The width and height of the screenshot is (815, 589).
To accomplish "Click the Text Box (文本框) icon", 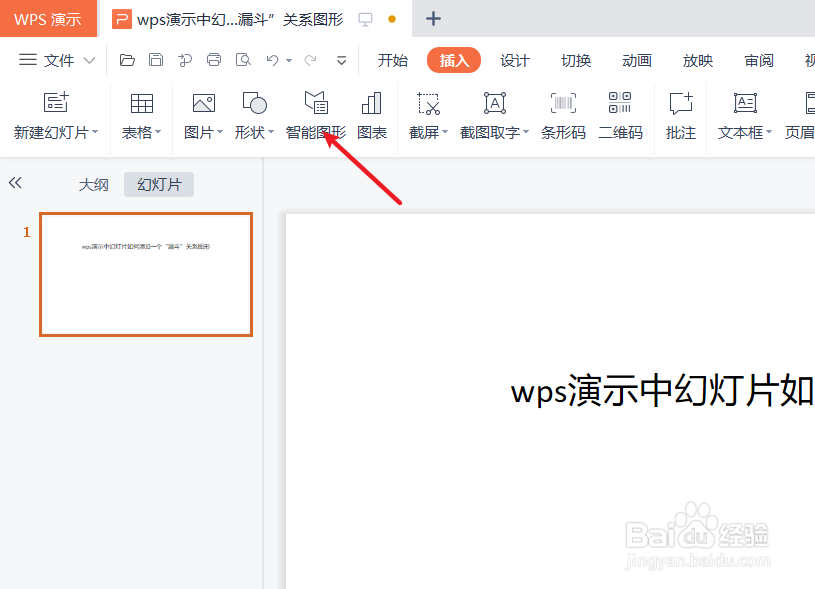I will coord(745,103).
